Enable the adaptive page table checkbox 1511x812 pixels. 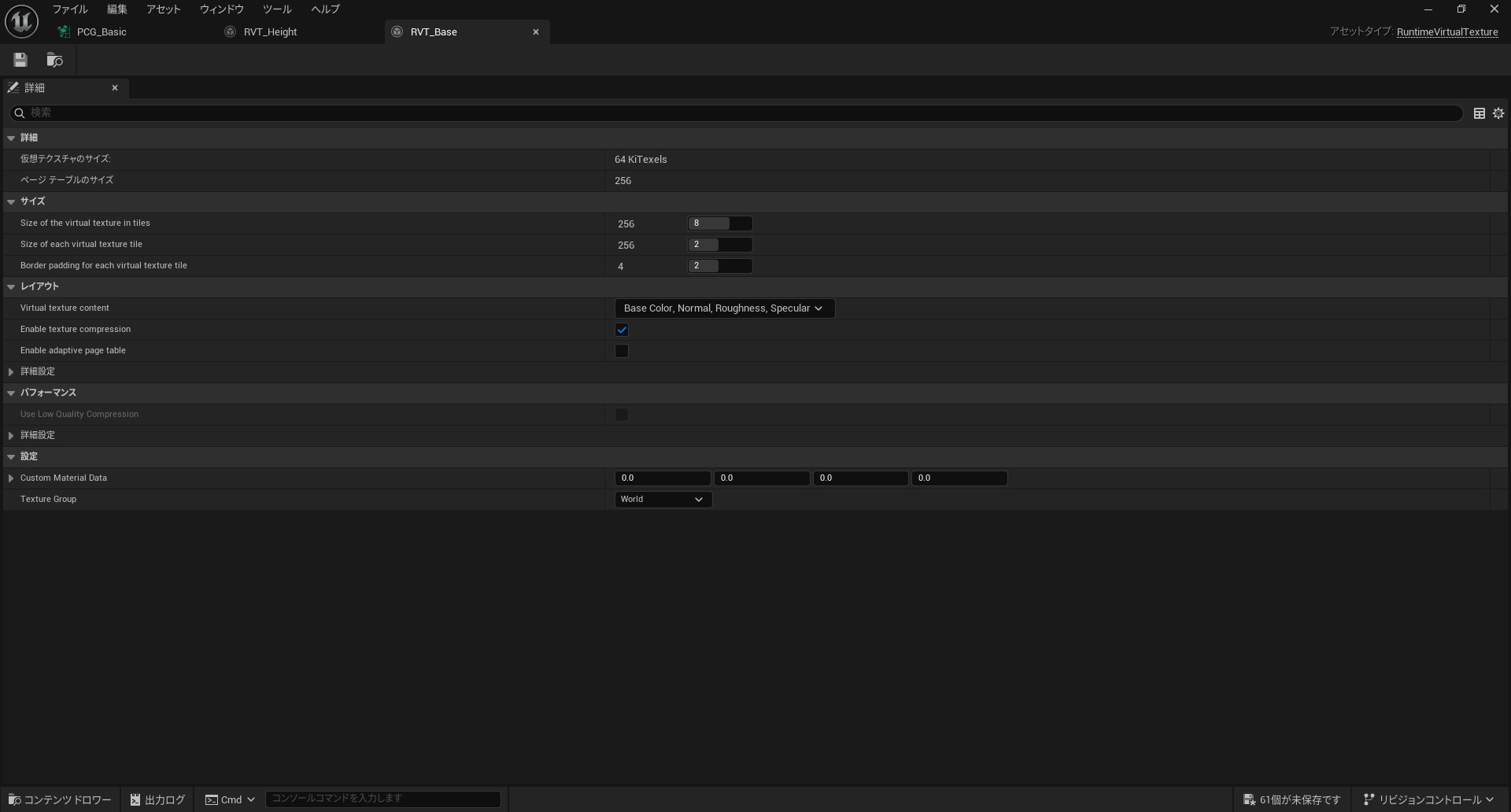pos(622,351)
